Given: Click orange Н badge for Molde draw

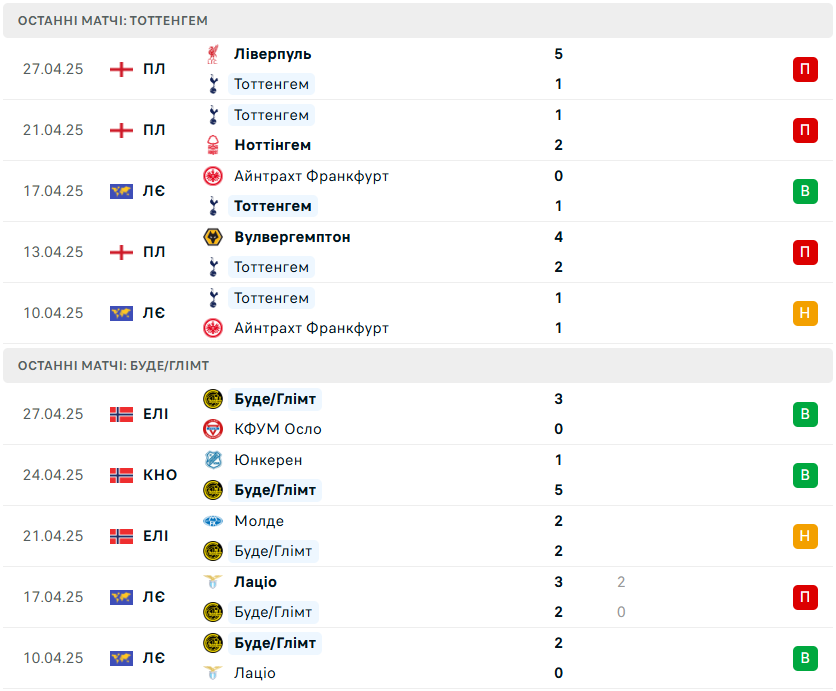Looking at the screenshot, I should [805, 536].
